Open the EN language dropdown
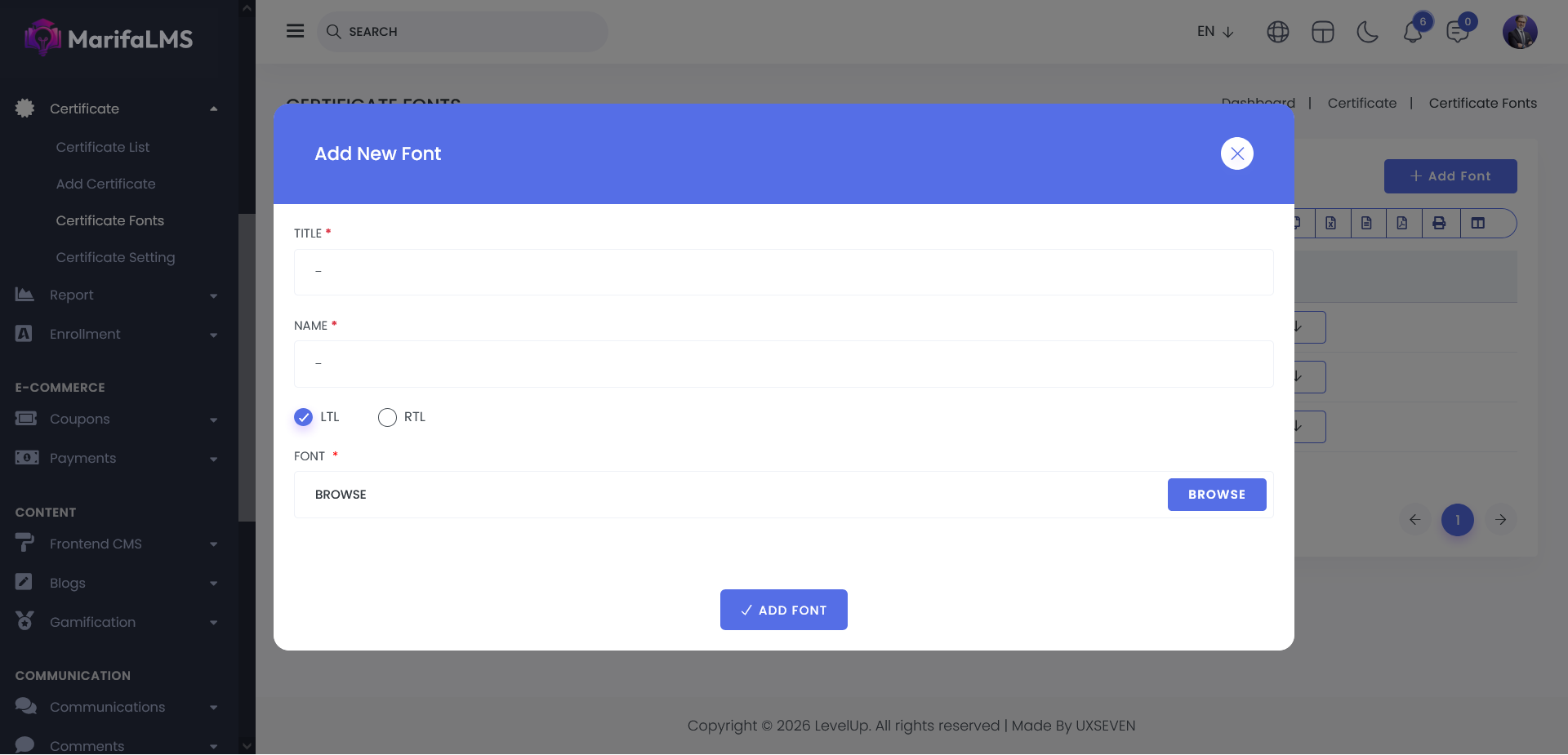 click(1214, 32)
